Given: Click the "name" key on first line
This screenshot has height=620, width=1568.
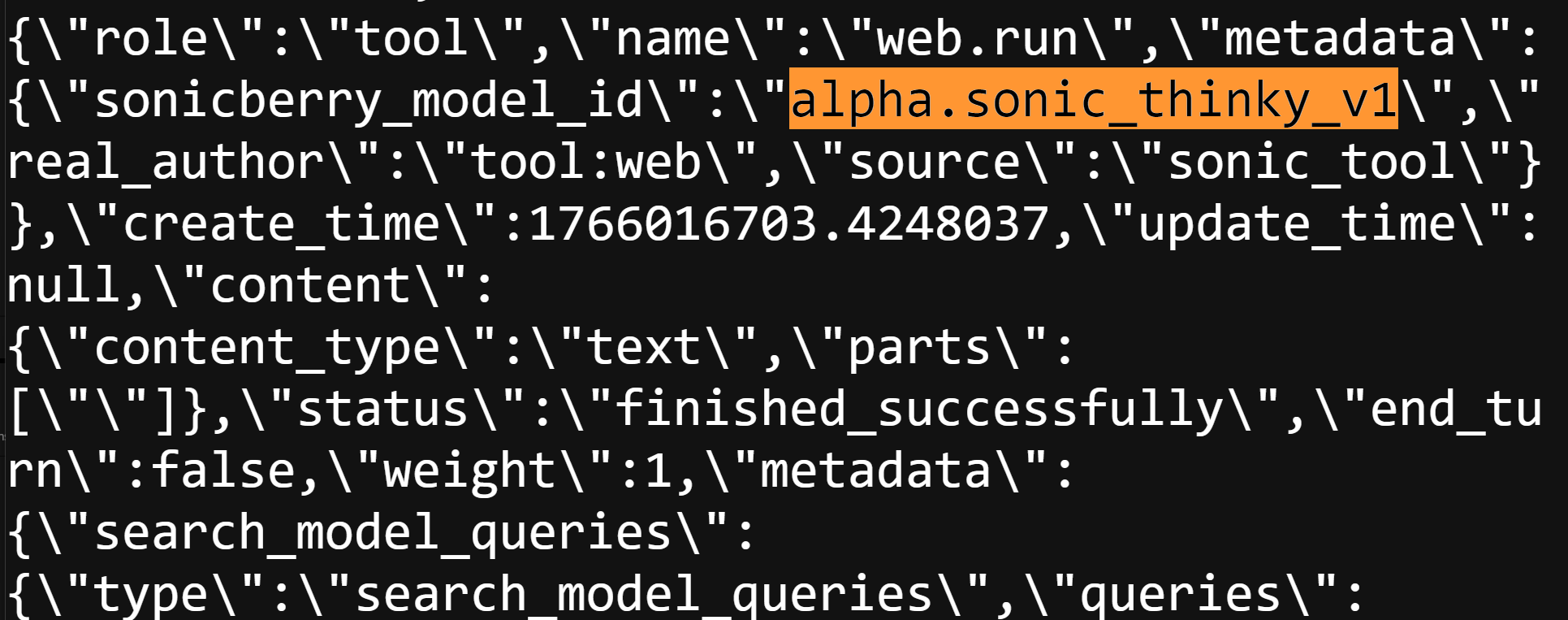Looking at the screenshot, I should click(x=672, y=38).
